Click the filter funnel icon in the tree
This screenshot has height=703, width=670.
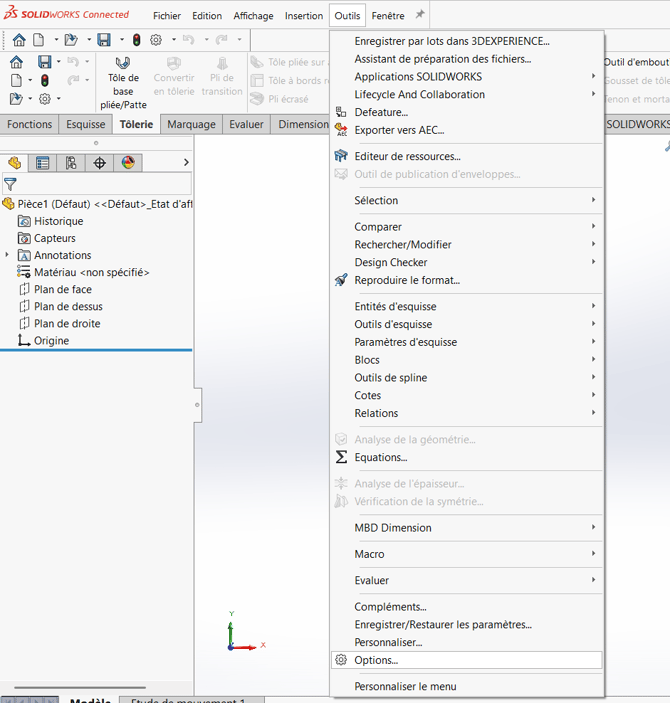click(10, 184)
